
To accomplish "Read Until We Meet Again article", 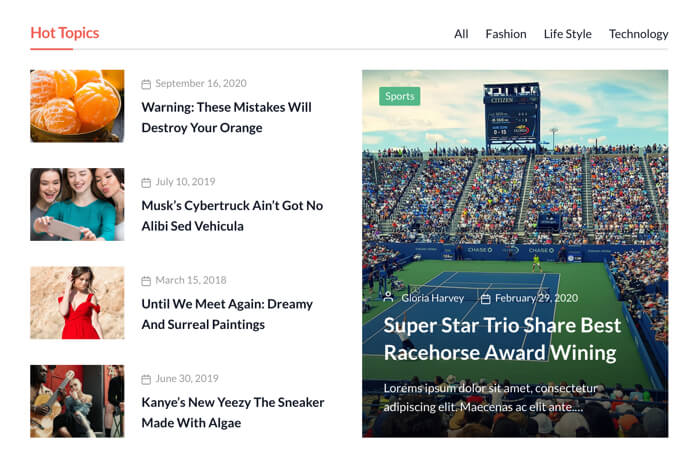I will point(227,314).
